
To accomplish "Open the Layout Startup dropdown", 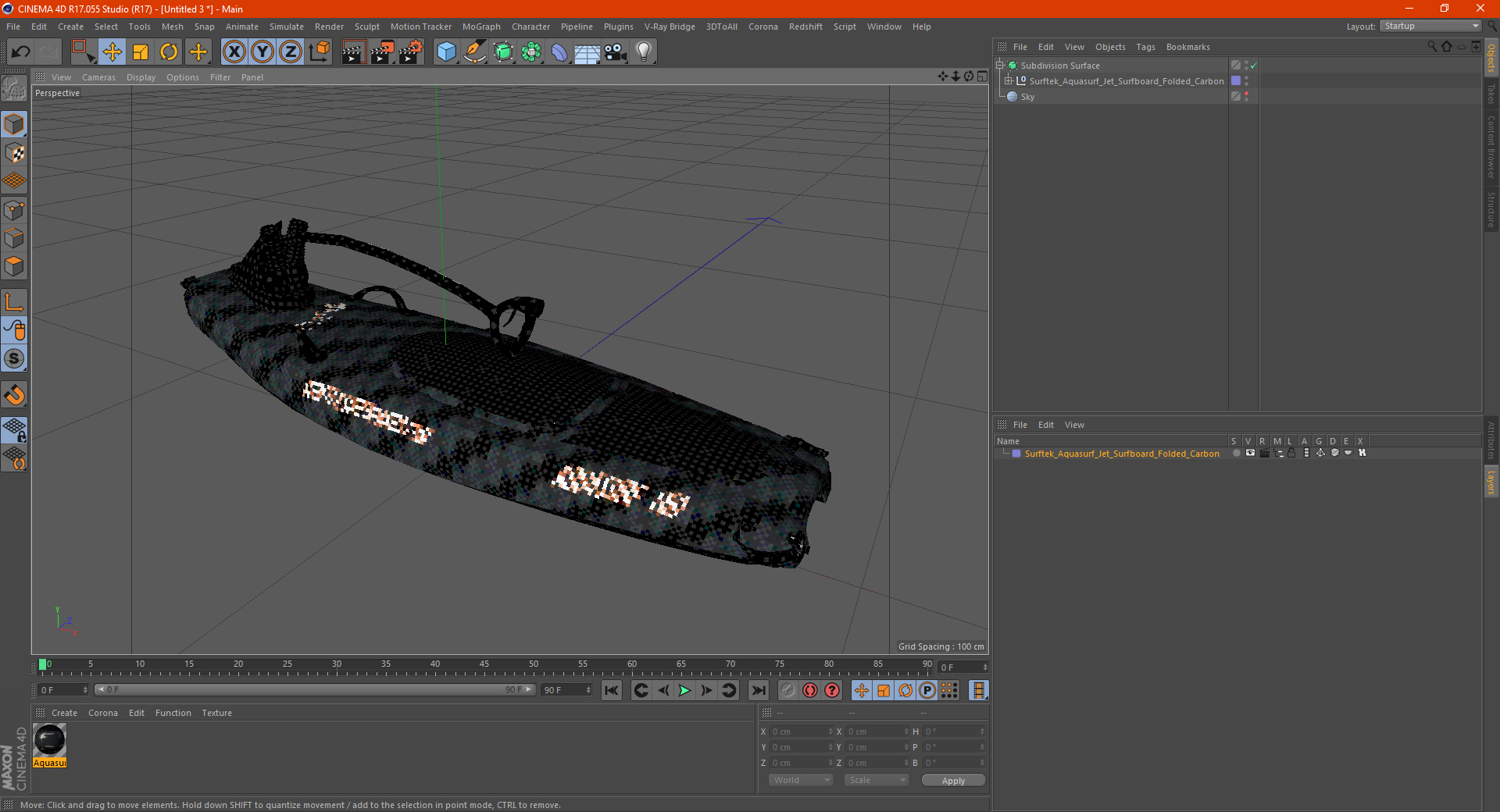I will (1430, 26).
